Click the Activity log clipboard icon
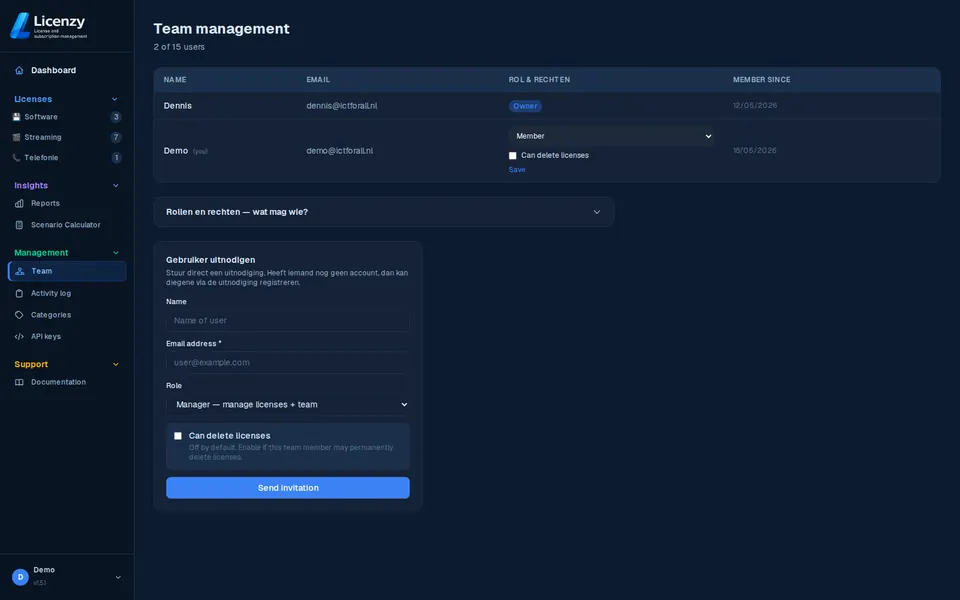 [19, 293]
